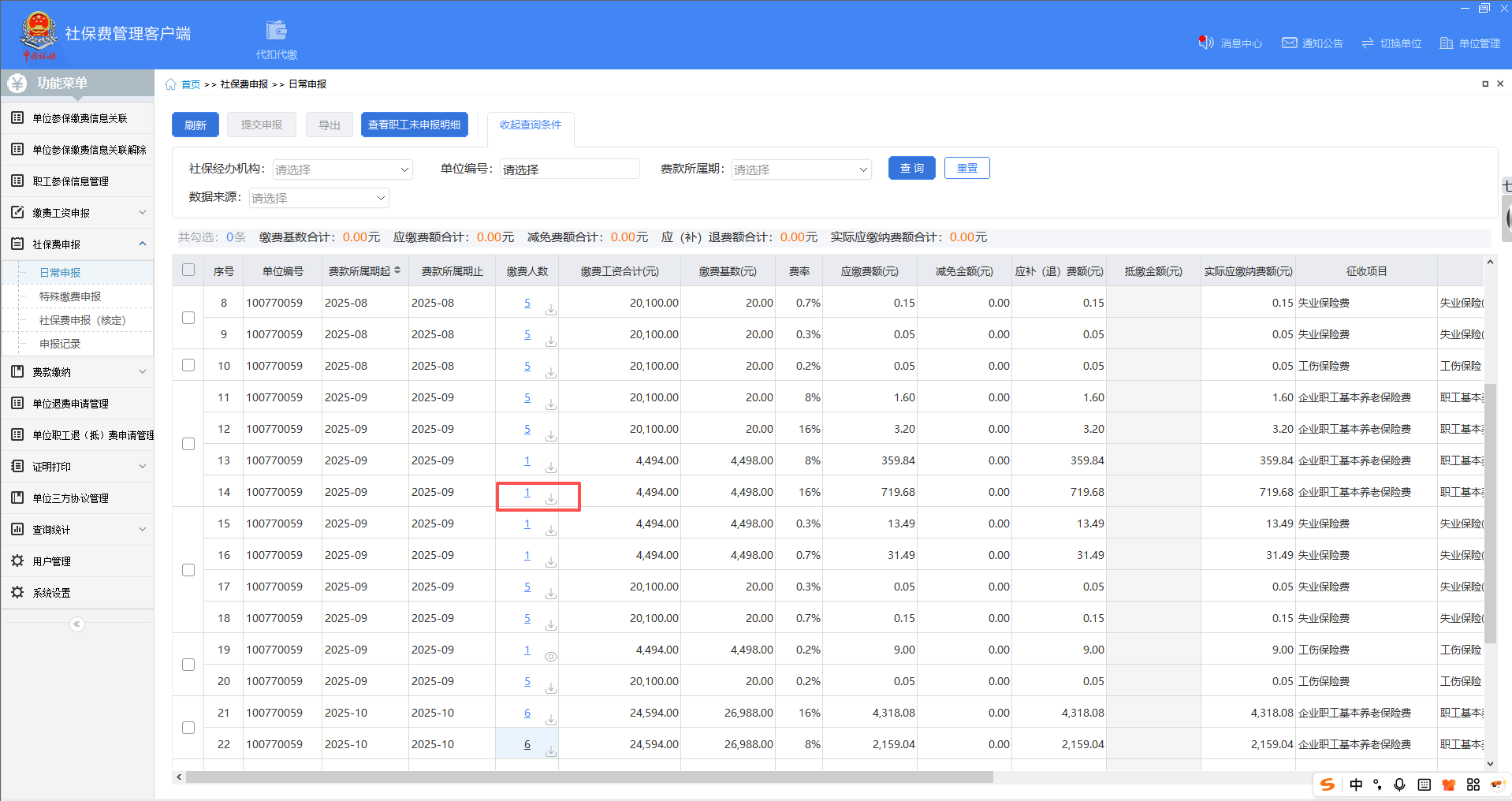1512x801 pixels.
Task: Open the 数据来源 dropdown
Action: [319, 198]
